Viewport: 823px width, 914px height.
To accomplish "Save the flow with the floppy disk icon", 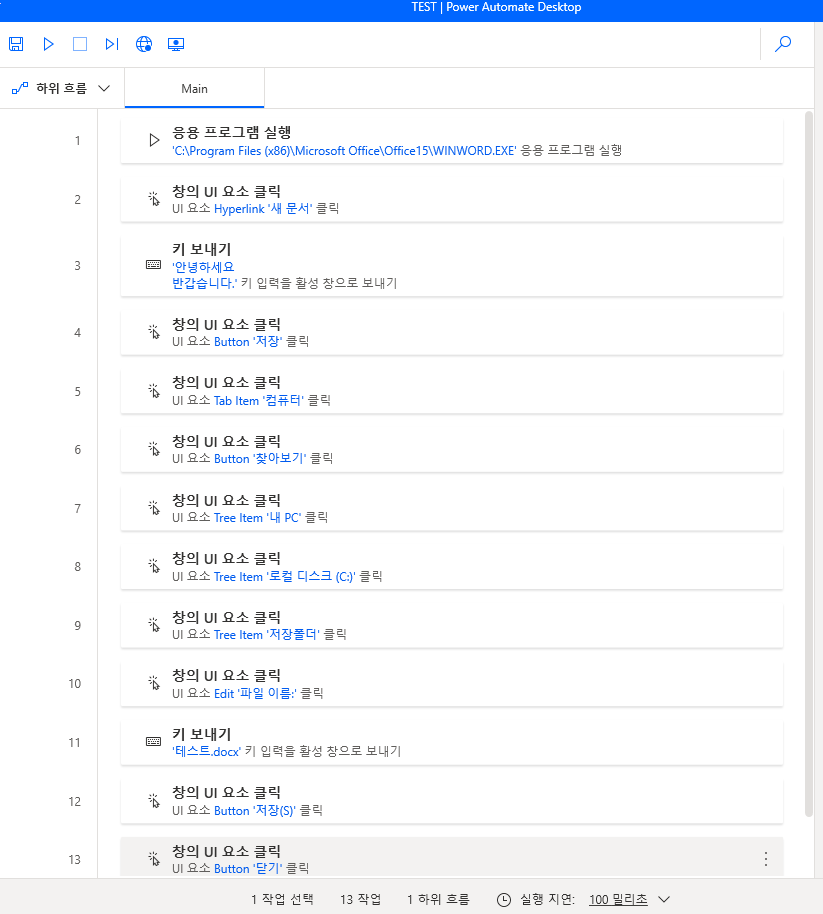I will 16,44.
